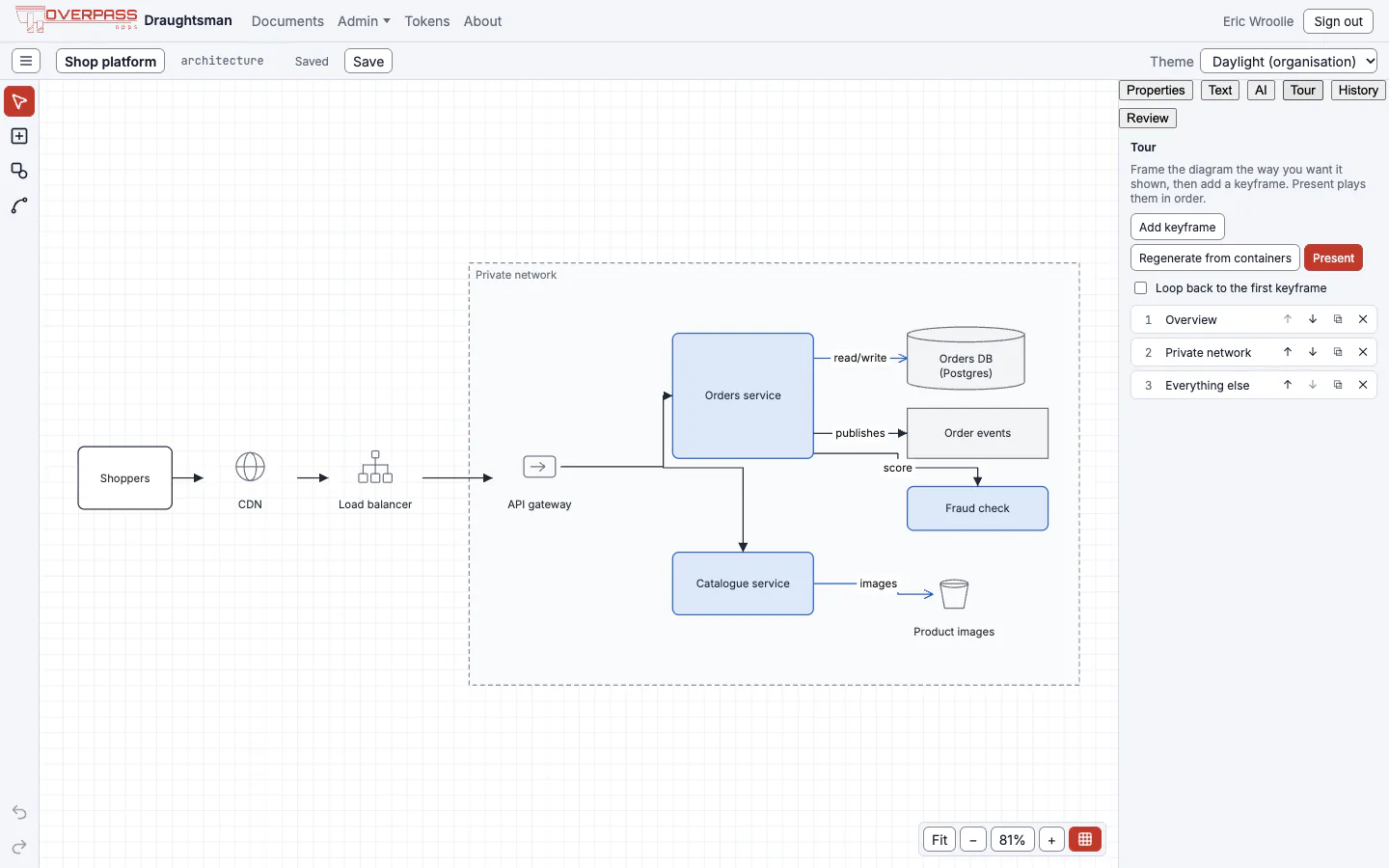Delete the Overview keyframe
Image resolution: width=1389 pixels, height=868 pixels.
tap(1363, 319)
